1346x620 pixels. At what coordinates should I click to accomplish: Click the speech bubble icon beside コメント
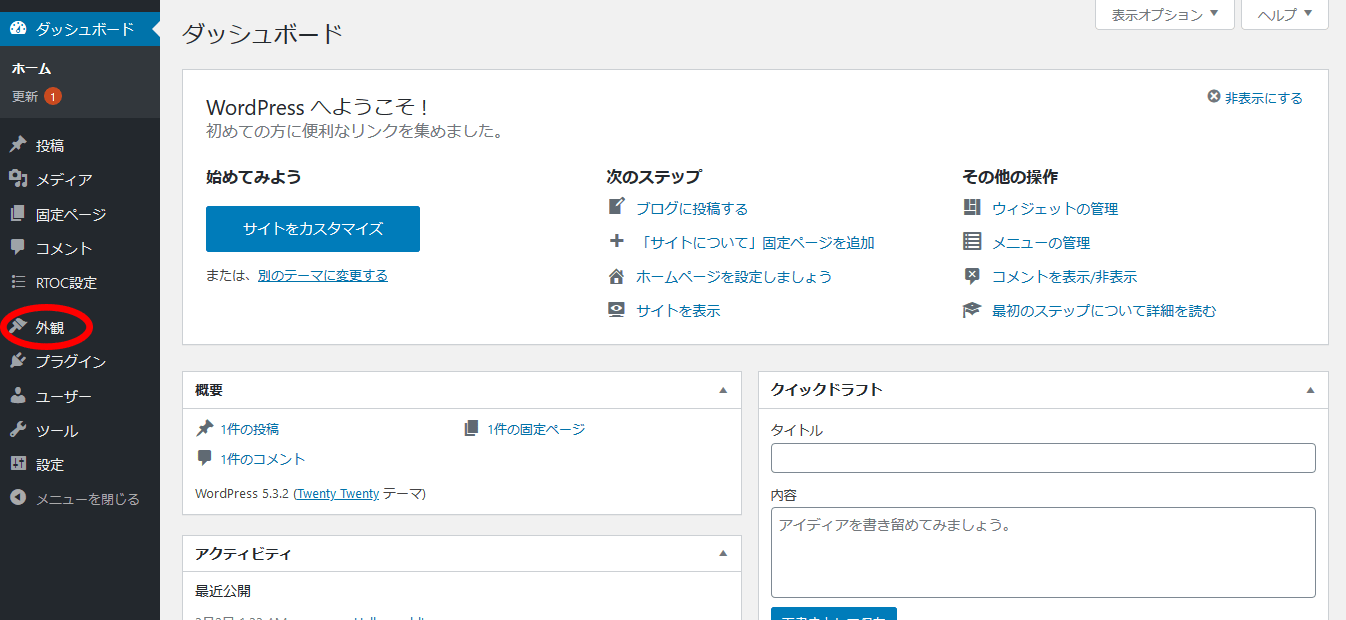[18, 248]
